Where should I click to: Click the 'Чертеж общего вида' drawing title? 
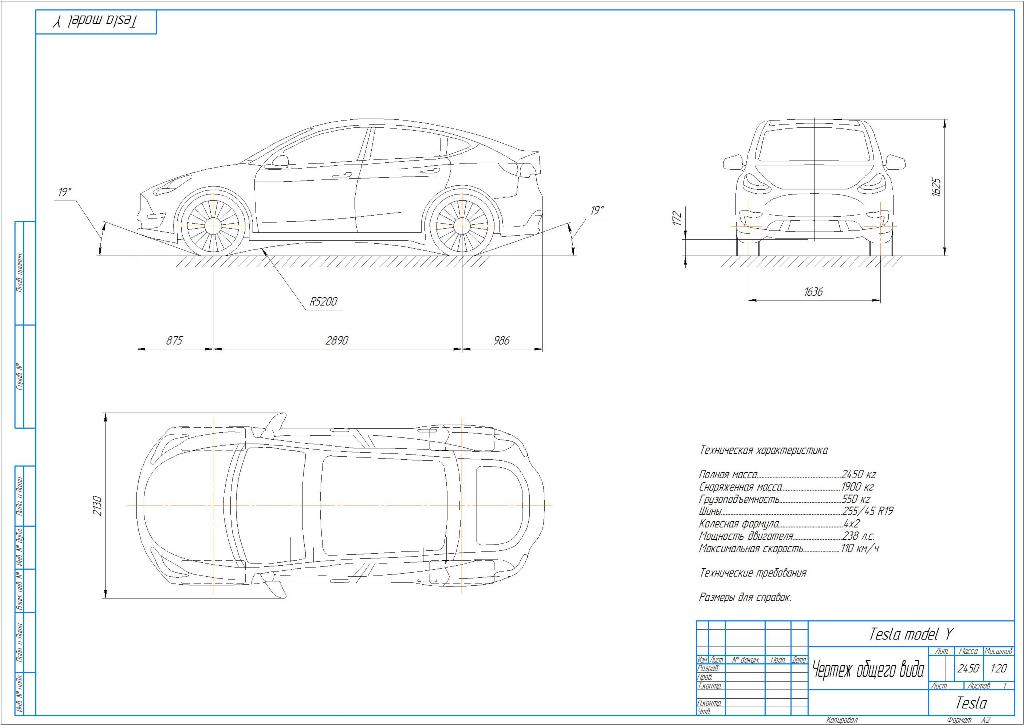tap(867, 669)
